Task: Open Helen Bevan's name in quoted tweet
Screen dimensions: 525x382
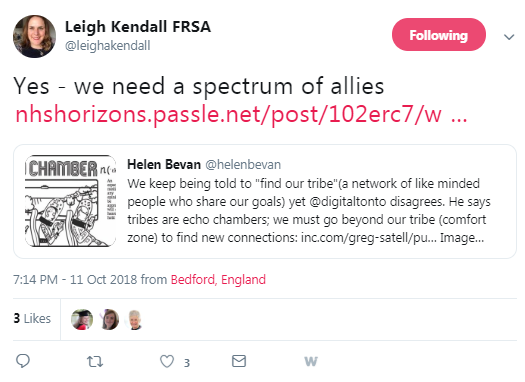Action: click(164, 164)
